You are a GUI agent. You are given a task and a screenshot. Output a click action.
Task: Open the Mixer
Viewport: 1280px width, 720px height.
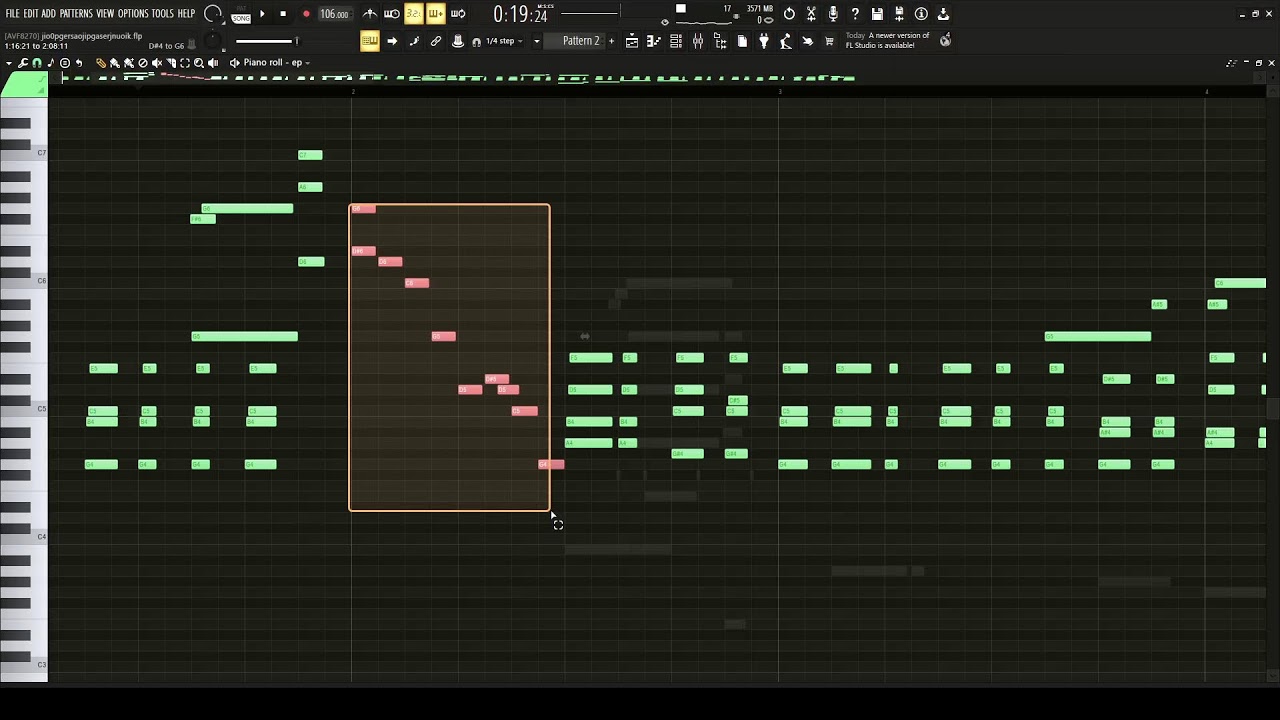697,41
